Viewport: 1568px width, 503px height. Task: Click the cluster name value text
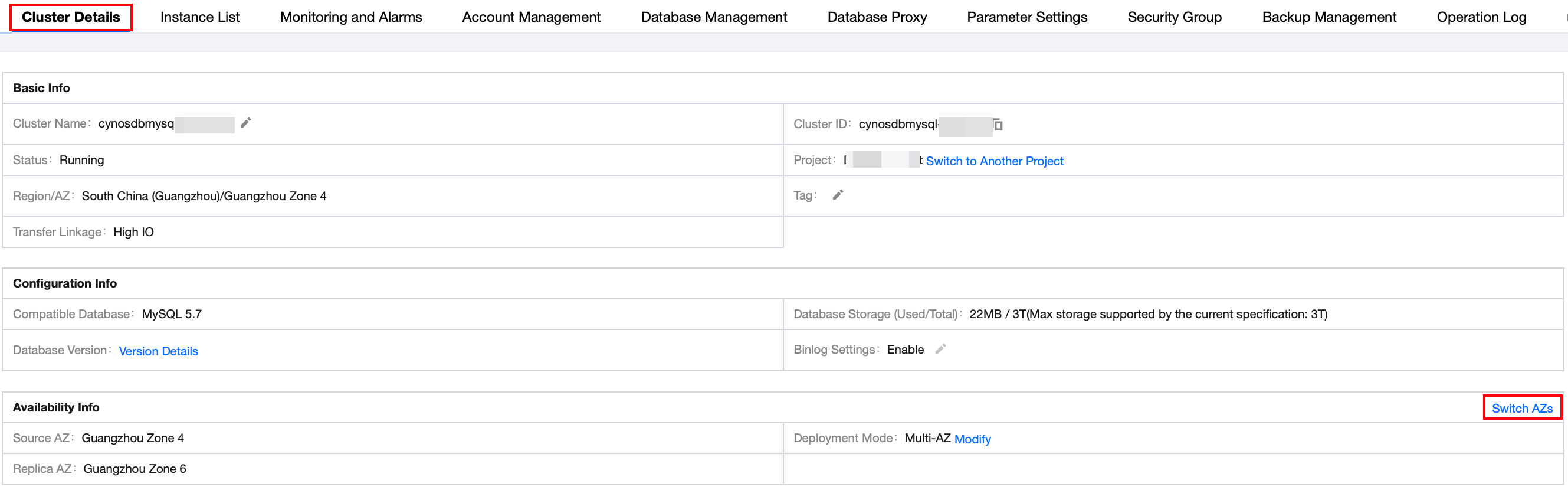coord(136,123)
